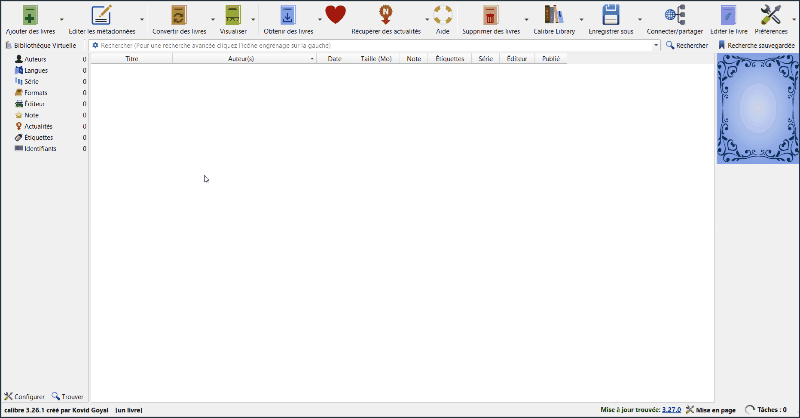Screen dimensions: 800x418
Task: Click the blue book cover thumbnail
Action: click(x=758, y=109)
